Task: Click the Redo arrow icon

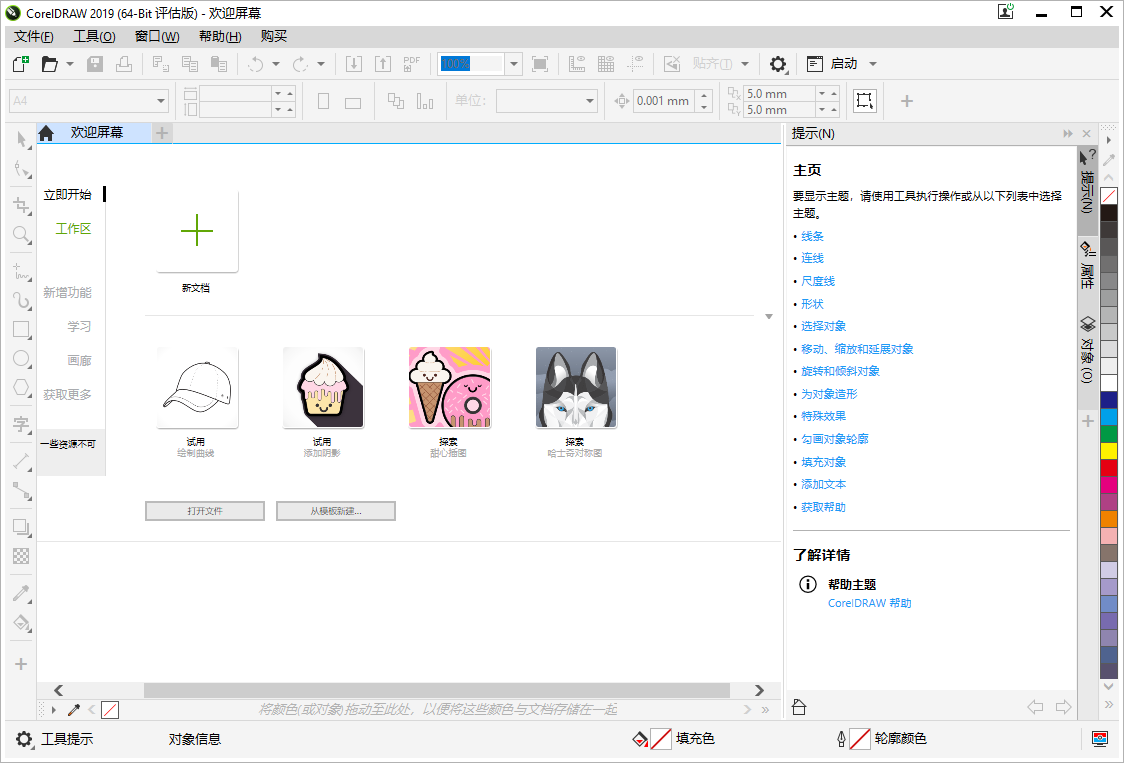Action: coord(300,64)
